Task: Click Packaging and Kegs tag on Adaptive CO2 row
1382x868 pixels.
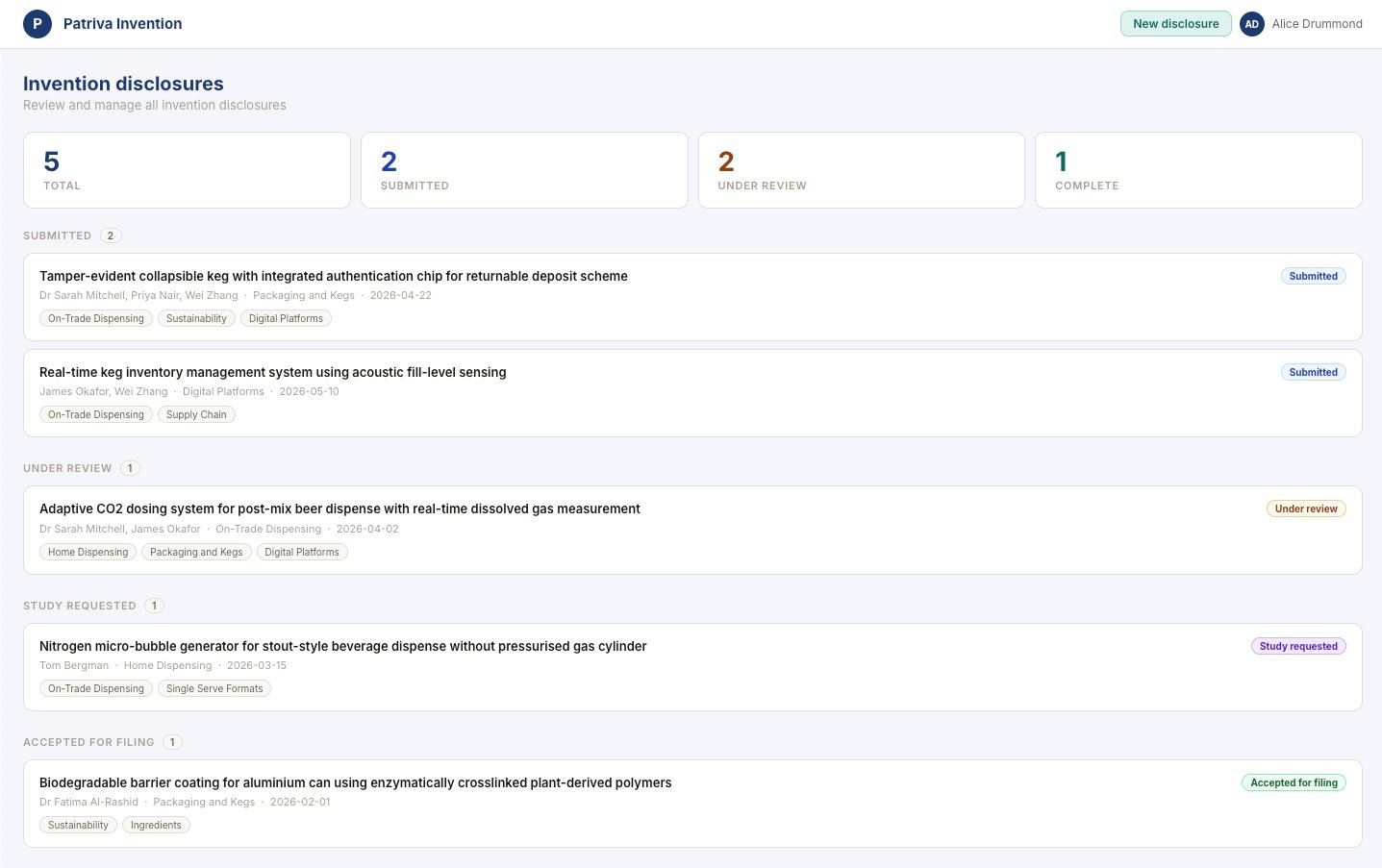Action: 196,552
